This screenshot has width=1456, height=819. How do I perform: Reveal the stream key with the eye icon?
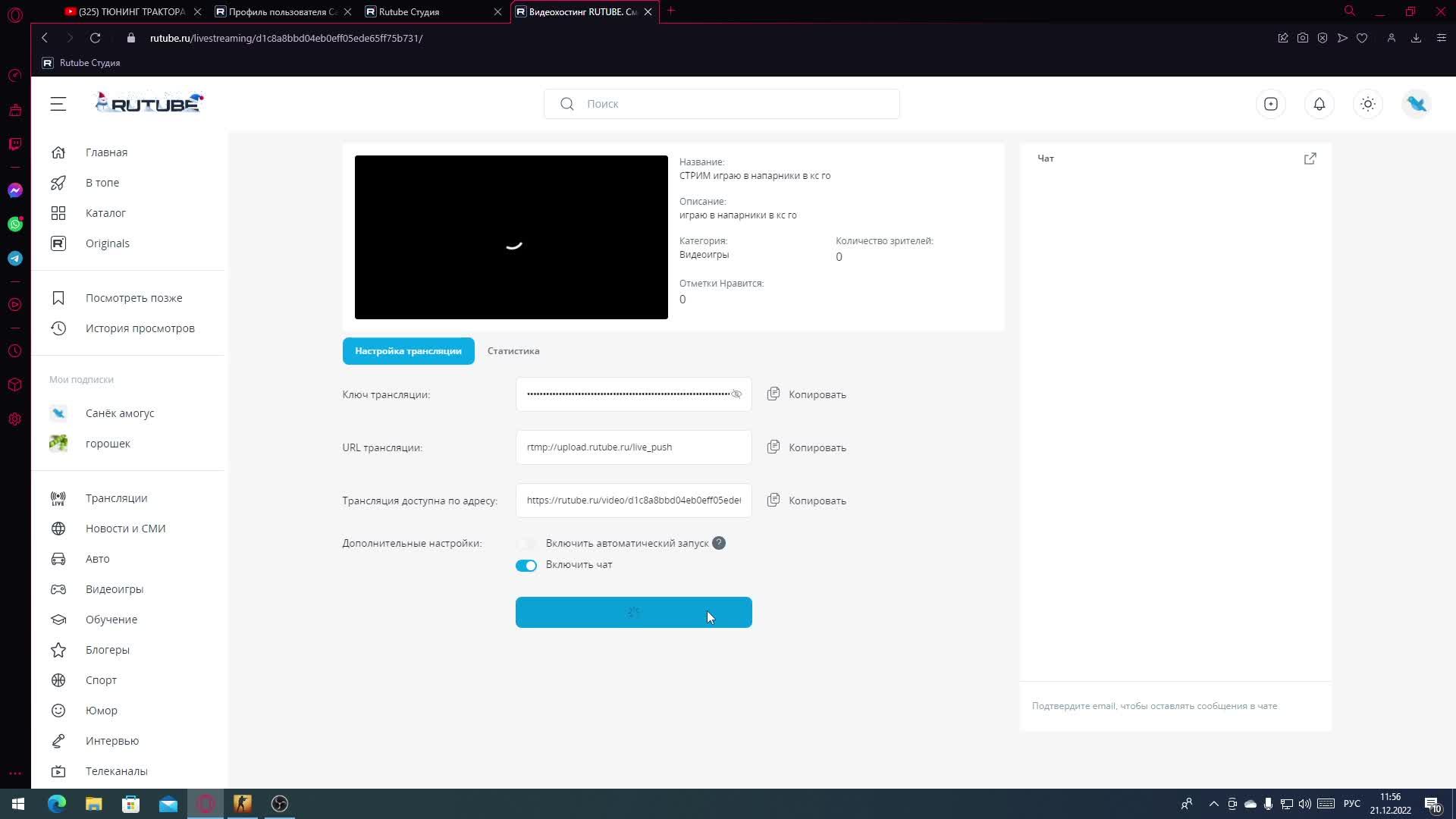(736, 394)
